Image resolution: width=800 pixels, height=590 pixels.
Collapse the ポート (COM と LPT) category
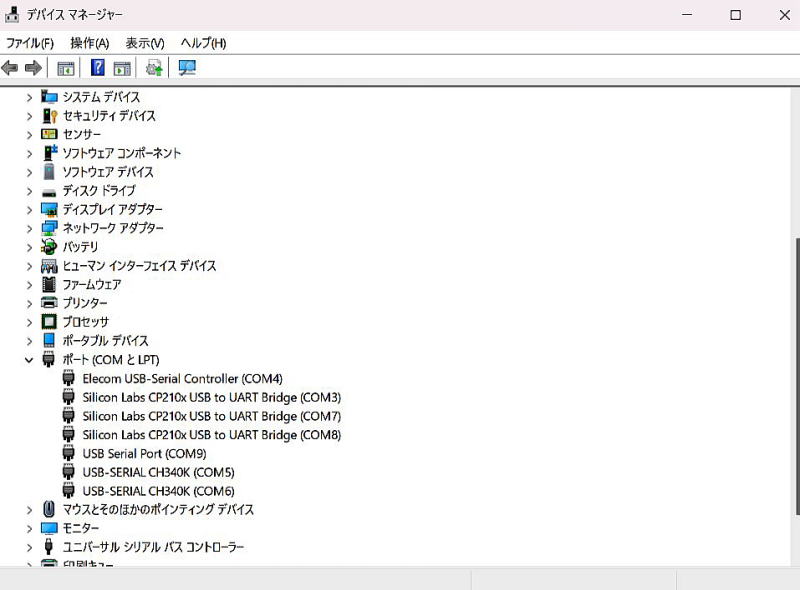pos(29,360)
